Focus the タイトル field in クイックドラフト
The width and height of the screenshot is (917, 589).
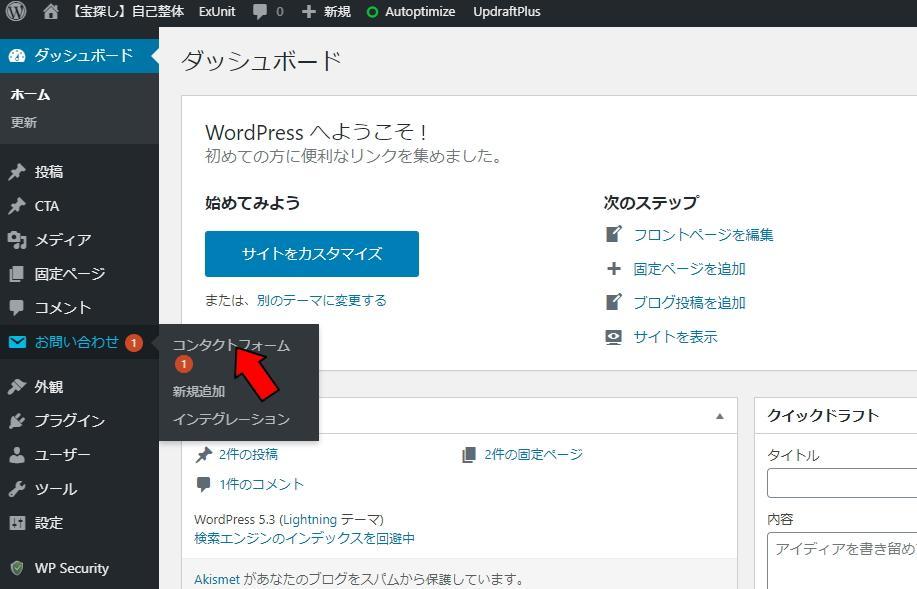(842, 483)
